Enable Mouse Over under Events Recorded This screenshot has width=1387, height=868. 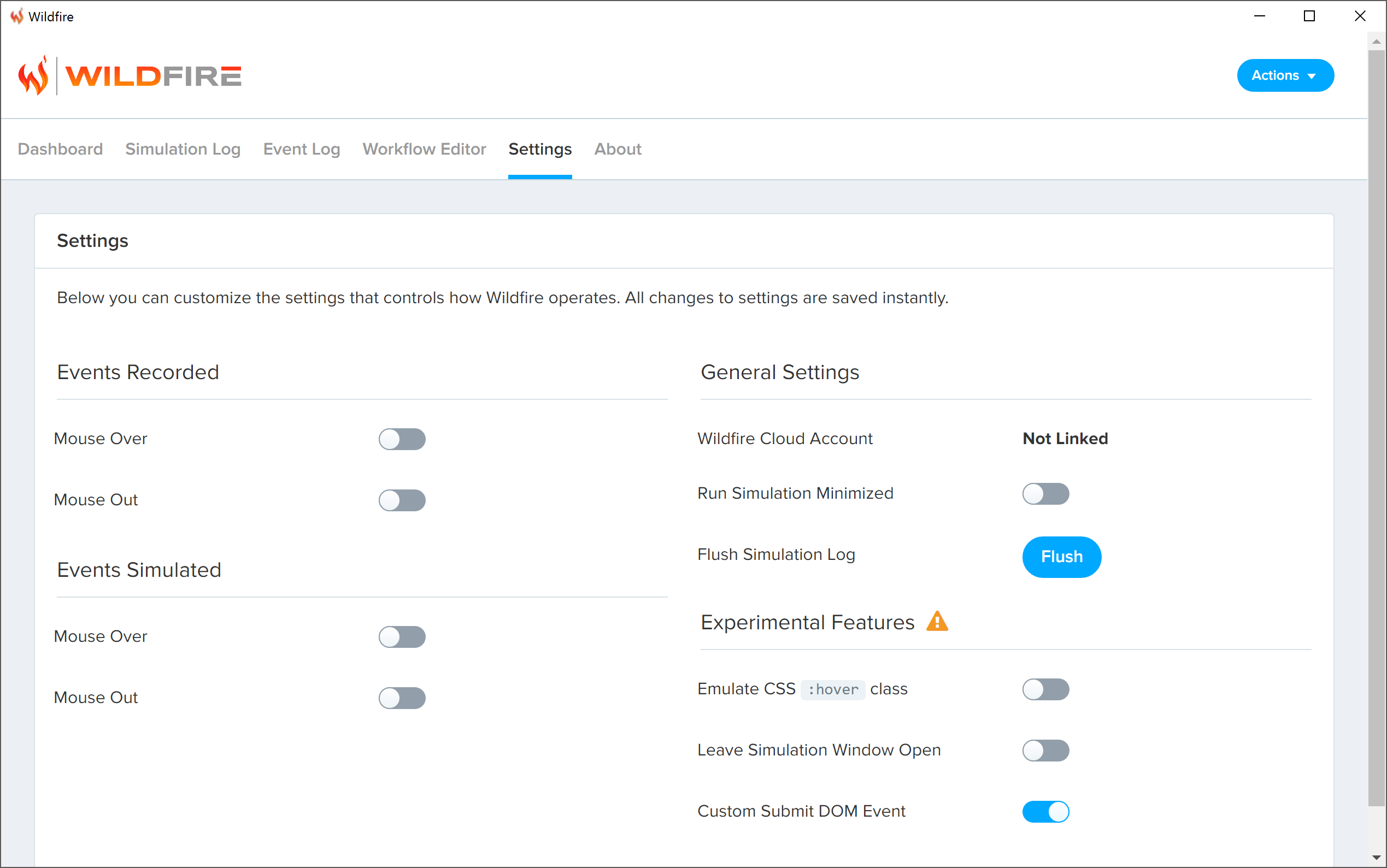coord(402,439)
